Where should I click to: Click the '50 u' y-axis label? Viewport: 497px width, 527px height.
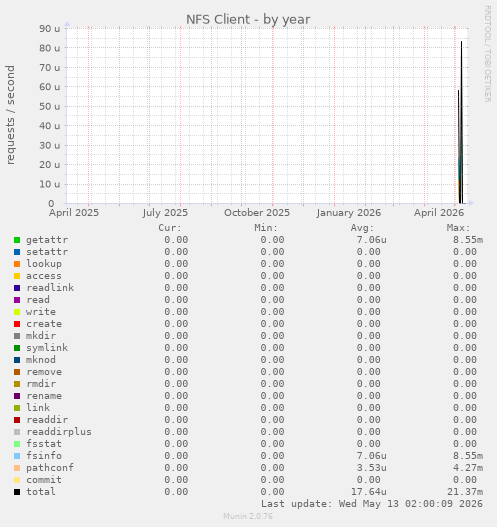tap(50, 107)
